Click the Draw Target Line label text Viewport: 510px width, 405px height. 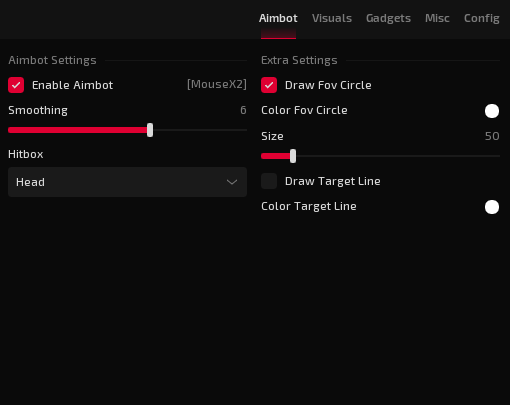pyautogui.click(x=333, y=181)
